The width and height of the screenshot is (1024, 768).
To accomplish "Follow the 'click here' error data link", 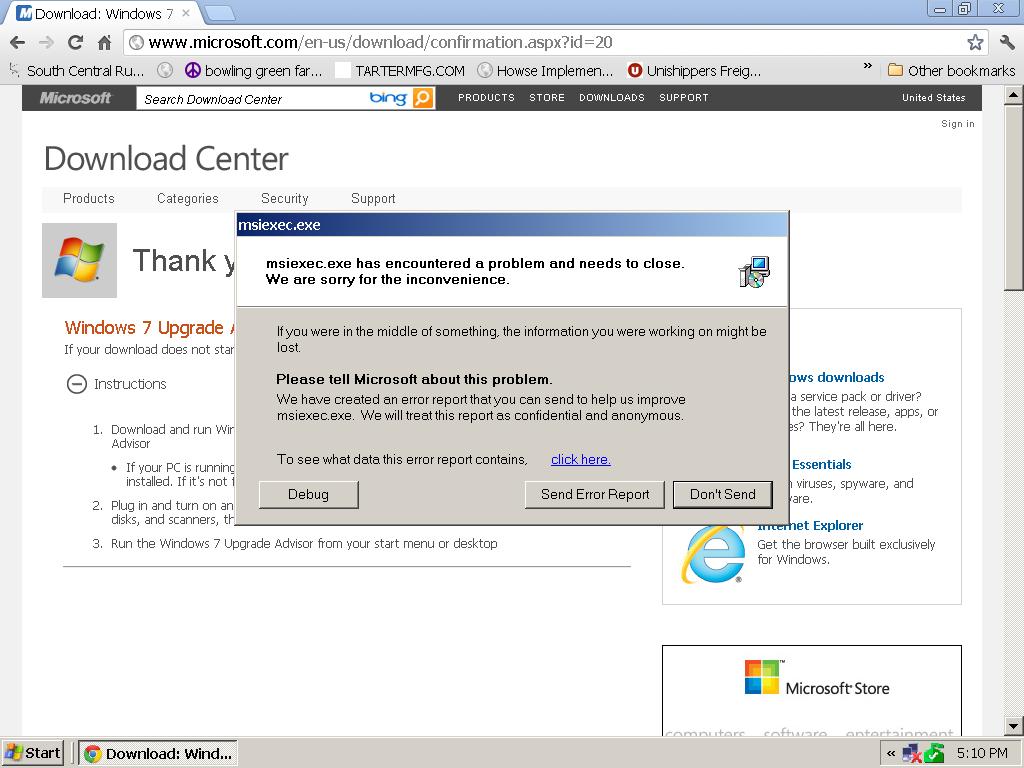I will [581, 459].
